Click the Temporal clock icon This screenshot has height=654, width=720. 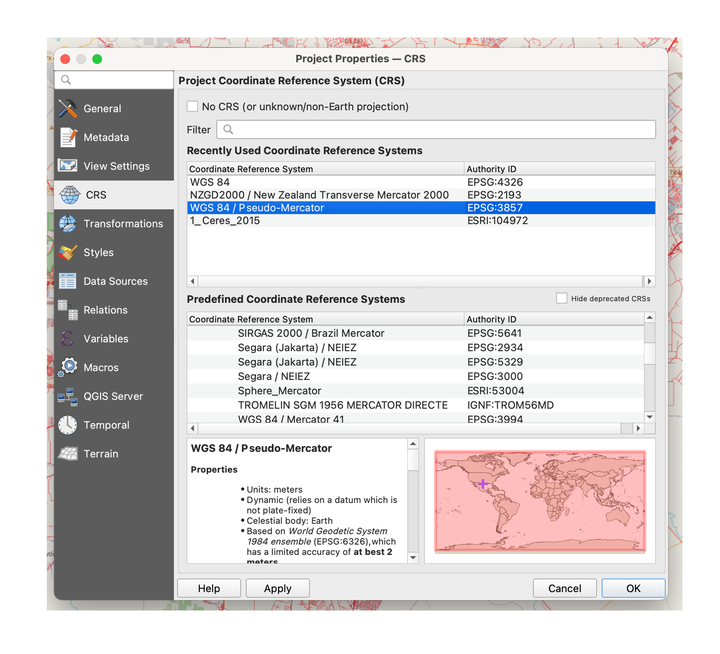(x=68, y=425)
